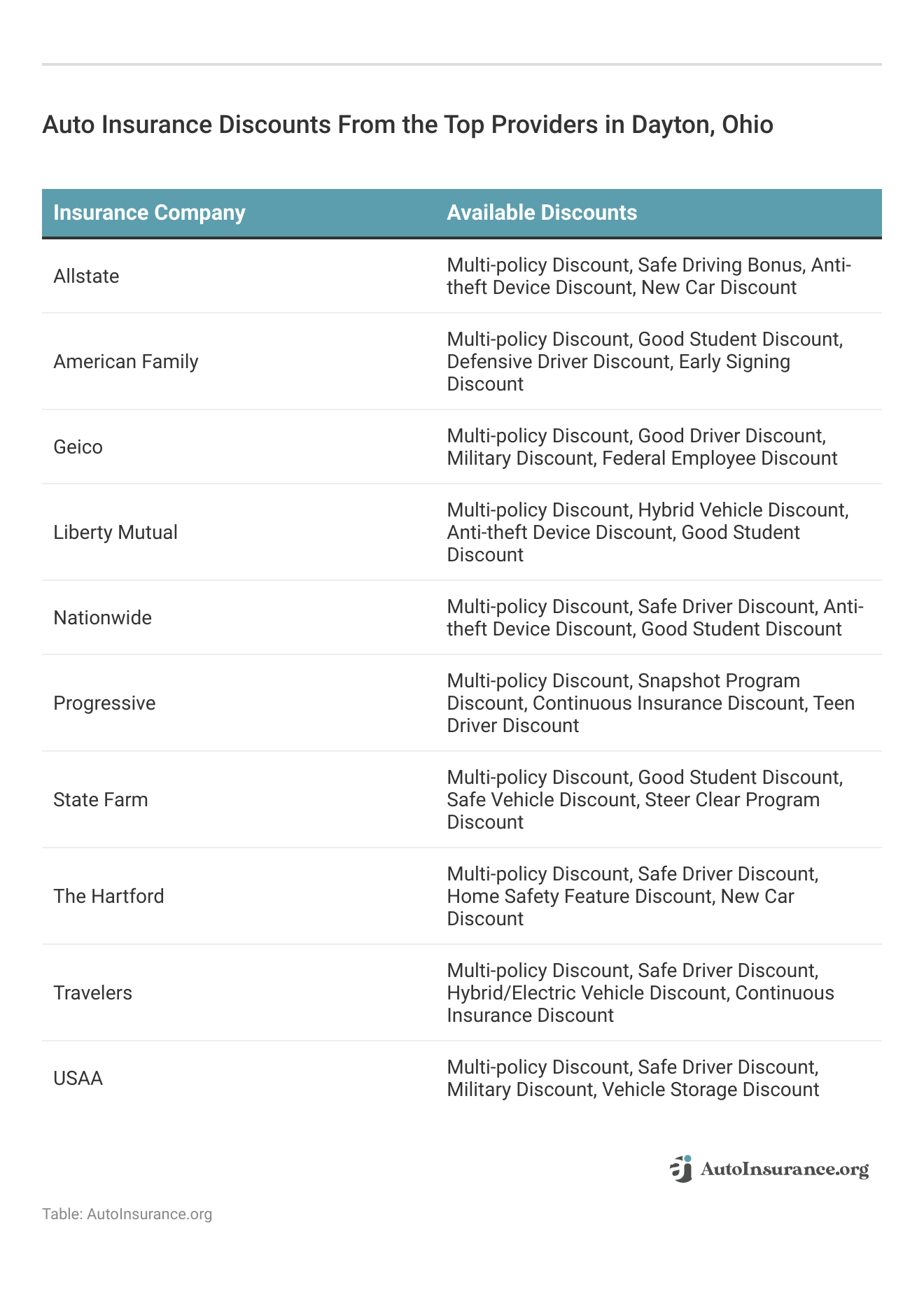This screenshot has width=924, height=1306.
Task: Click the Table: AutoInsurance.org source caption
Action: click(x=127, y=1214)
